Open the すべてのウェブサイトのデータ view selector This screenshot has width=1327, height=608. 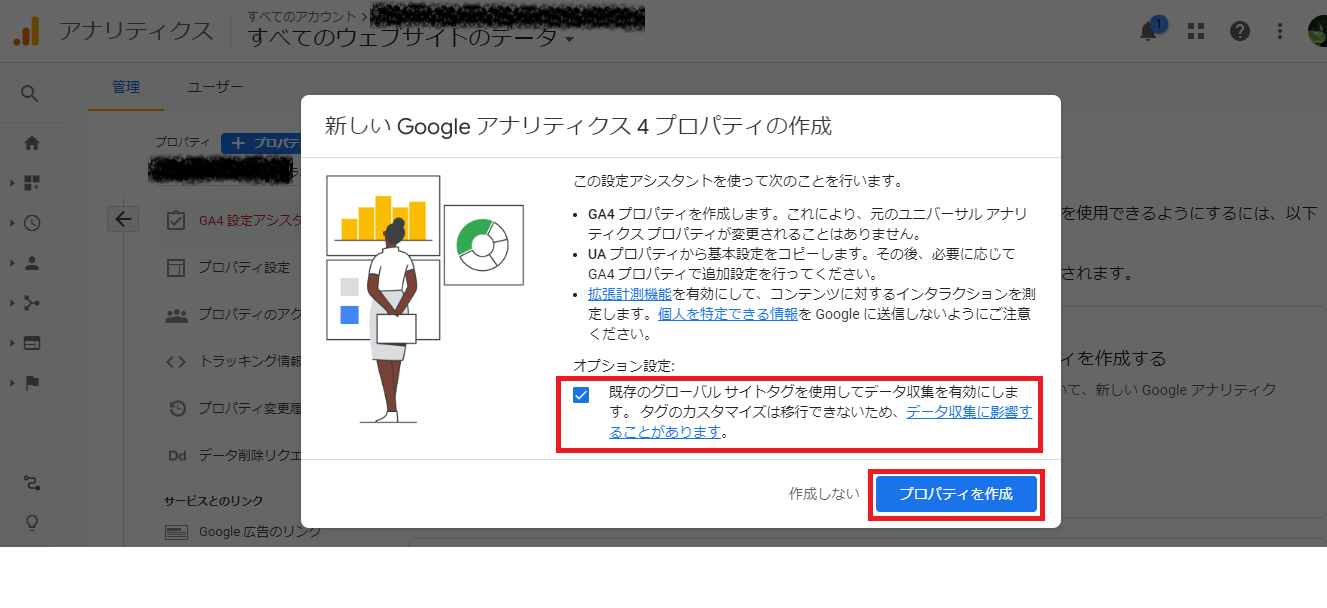click(x=411, y=38)
